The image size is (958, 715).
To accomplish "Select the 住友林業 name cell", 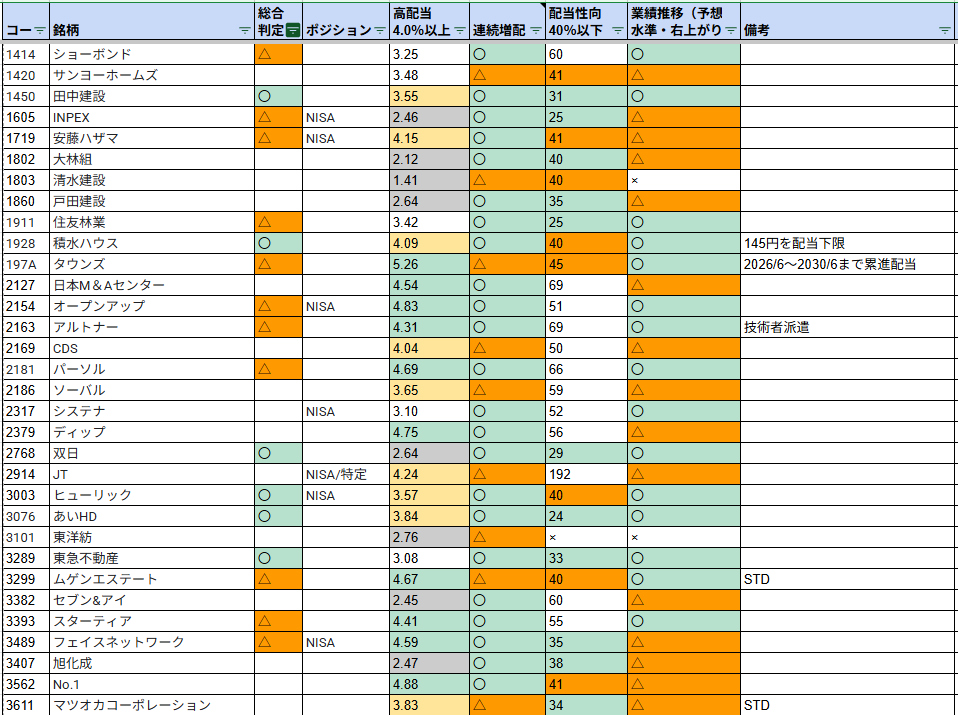I will pos(152,222).
